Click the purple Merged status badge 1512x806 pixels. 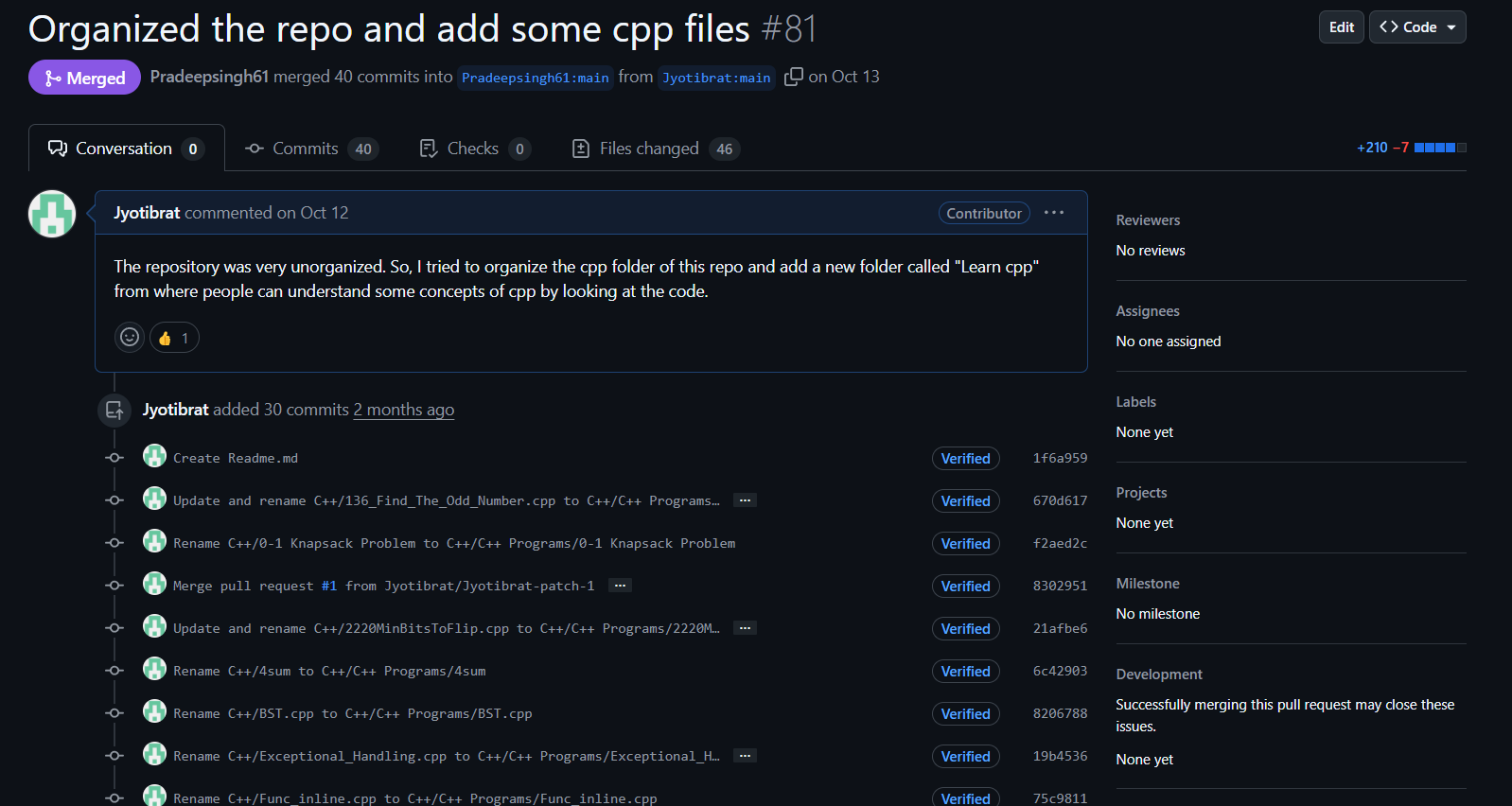[x=84, y=78]
